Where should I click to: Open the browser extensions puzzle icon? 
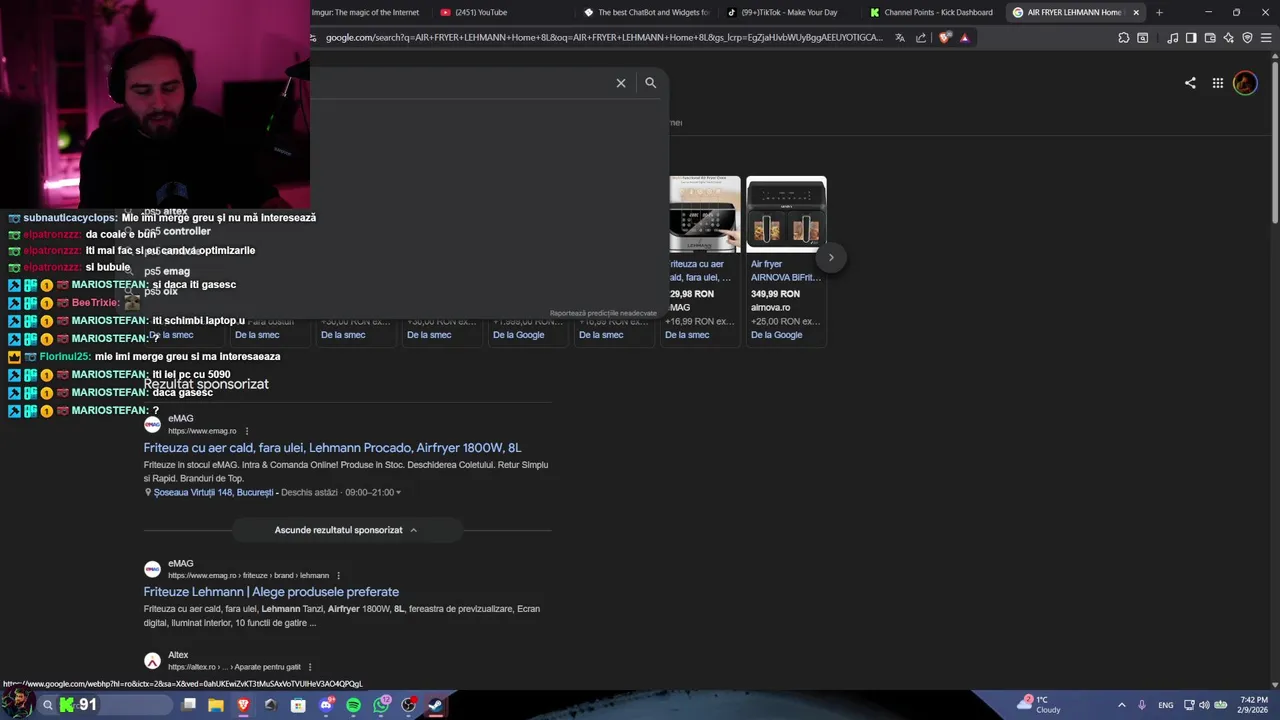(x=1124, y=38)
